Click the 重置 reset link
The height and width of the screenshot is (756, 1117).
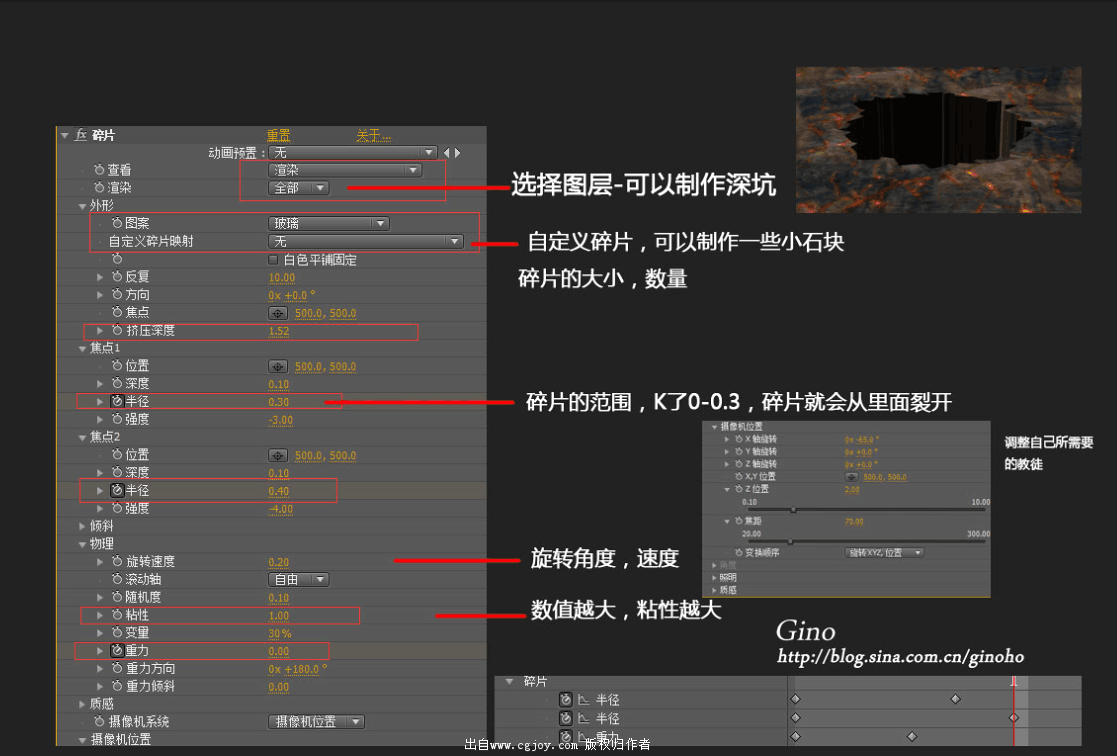(278, 135)
